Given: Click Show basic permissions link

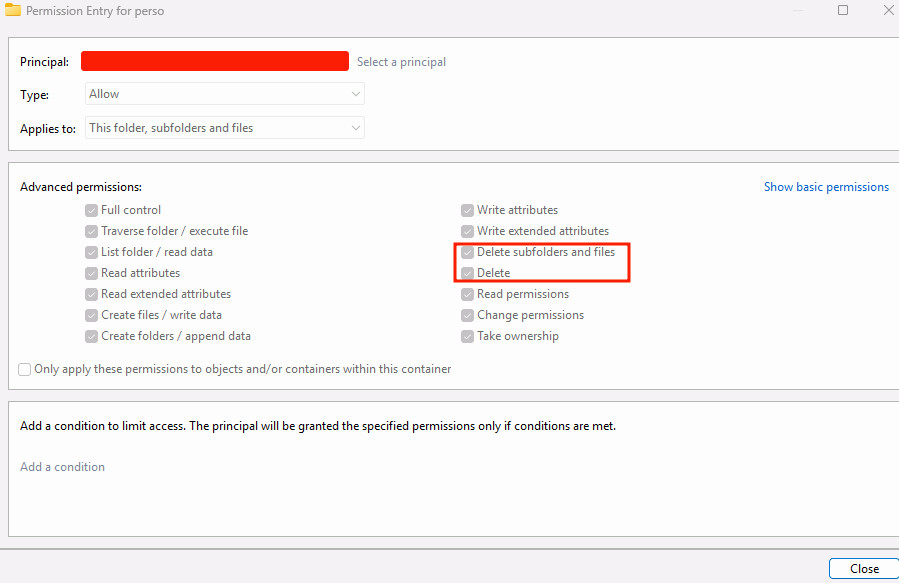Looking at the screenshot, I should click(826, 187).
